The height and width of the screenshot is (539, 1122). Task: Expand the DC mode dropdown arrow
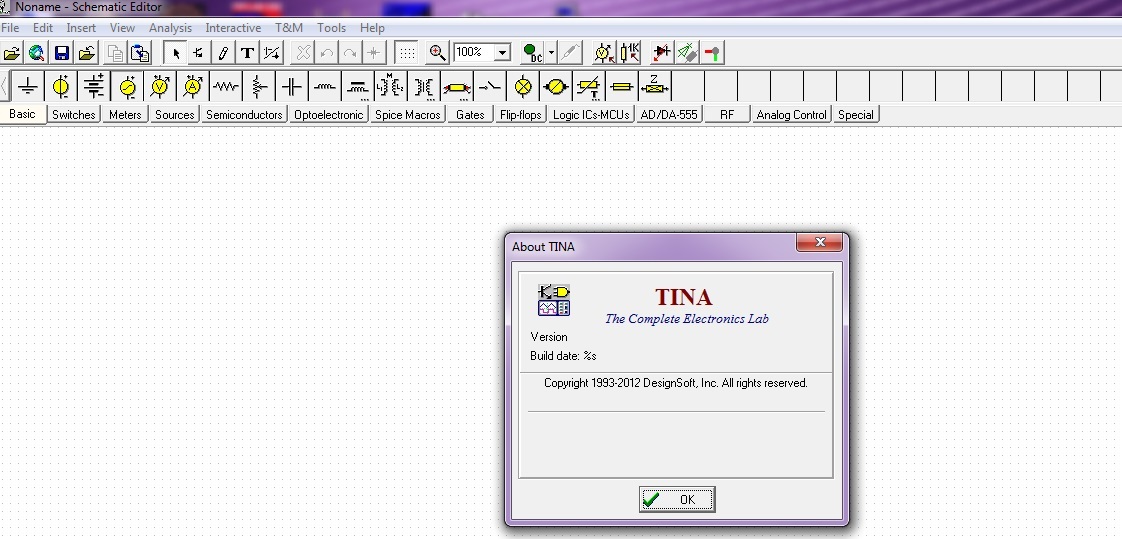coord(551,52)
